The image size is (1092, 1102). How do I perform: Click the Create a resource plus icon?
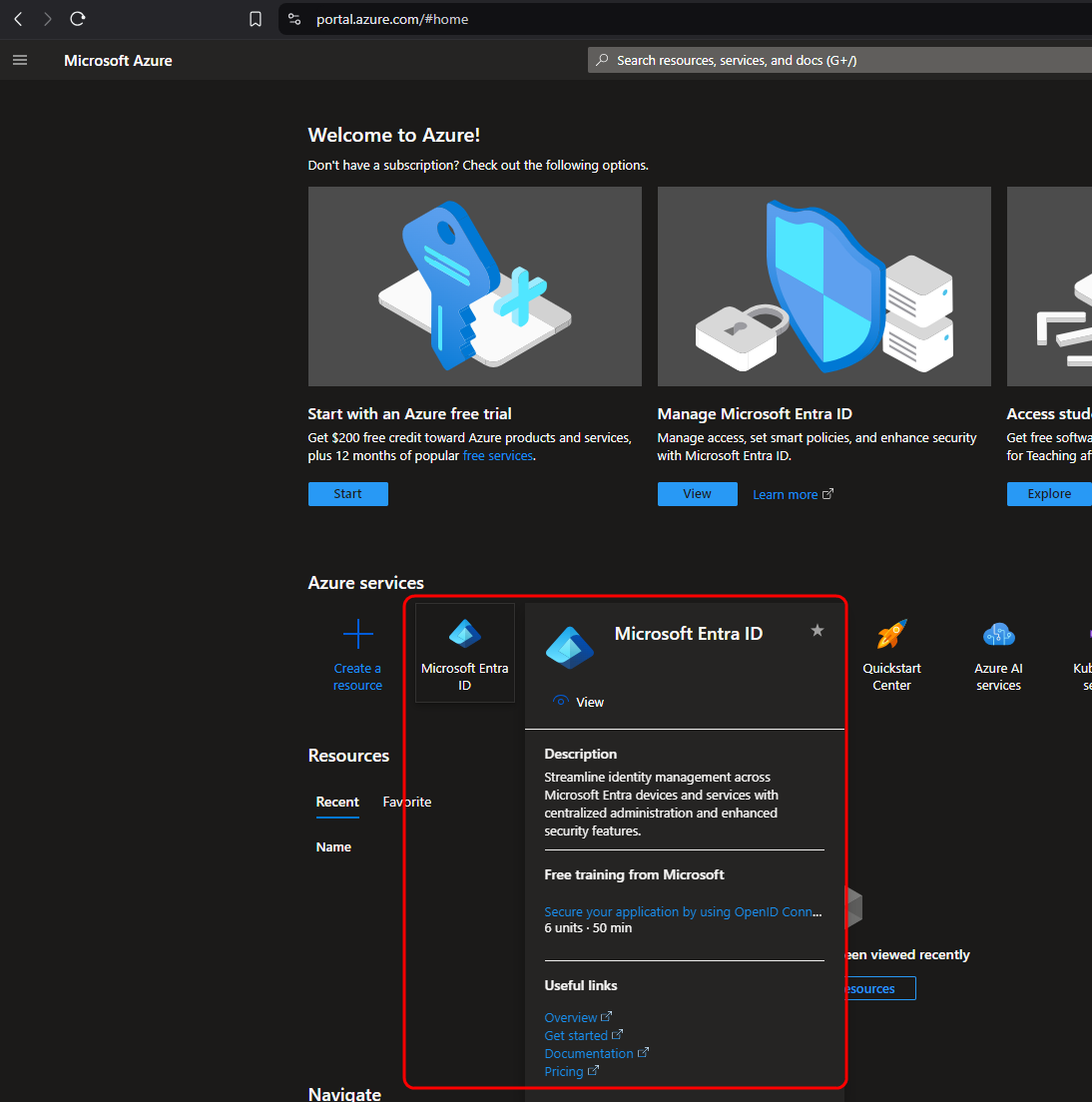(357, 635)
